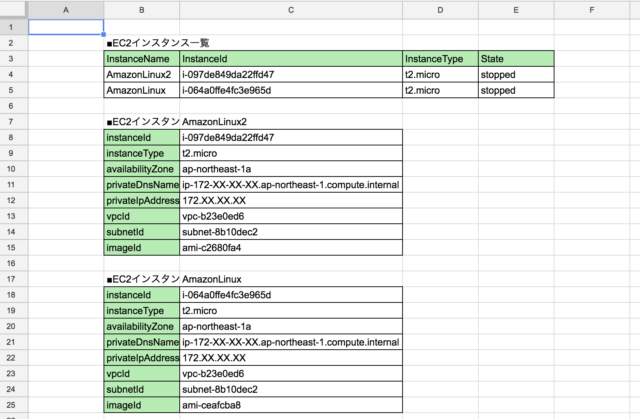Screen dimensions: 640x419
Task: Click the instanceType label in row 19
Action: pyautogui.click(x=142, y=310)
